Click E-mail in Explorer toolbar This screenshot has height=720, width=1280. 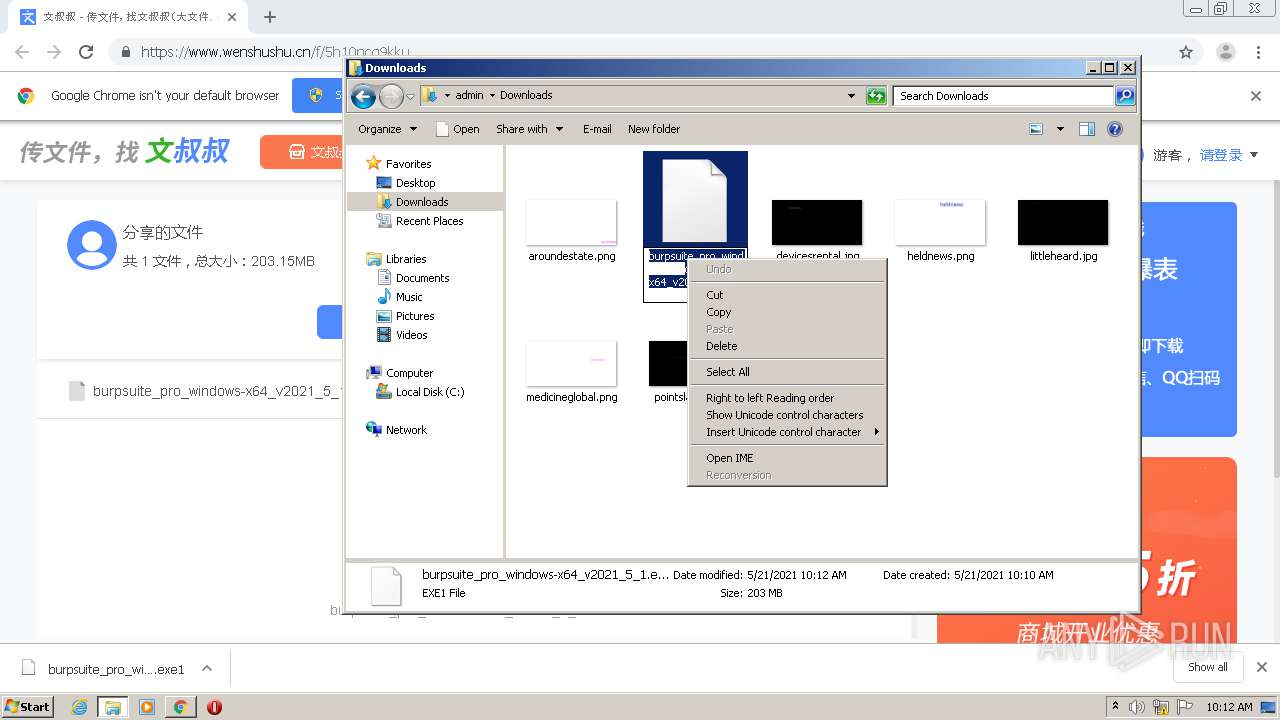click(597, 129)
